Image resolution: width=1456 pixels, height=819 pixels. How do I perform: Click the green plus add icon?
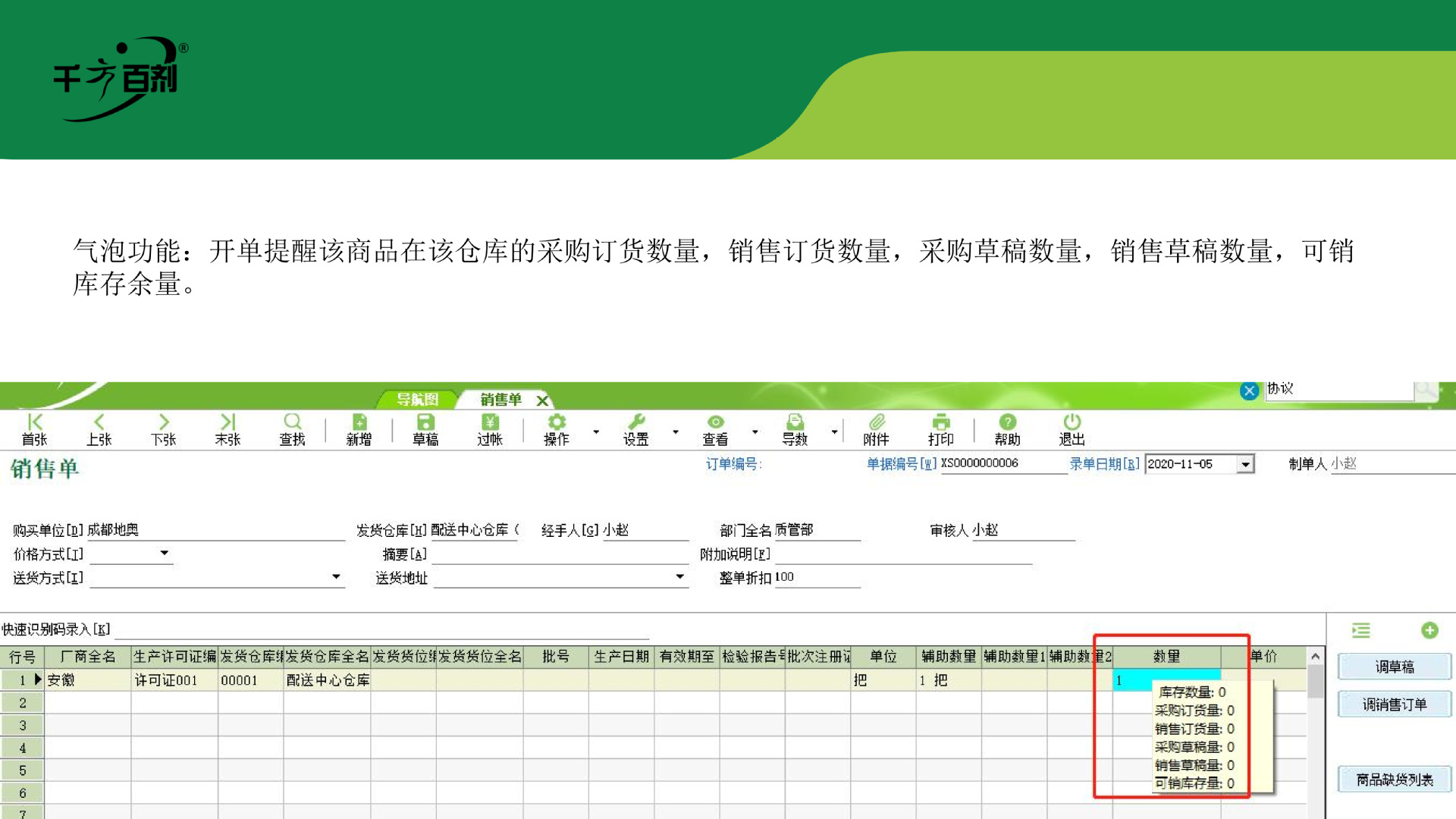click(1429, 630)
